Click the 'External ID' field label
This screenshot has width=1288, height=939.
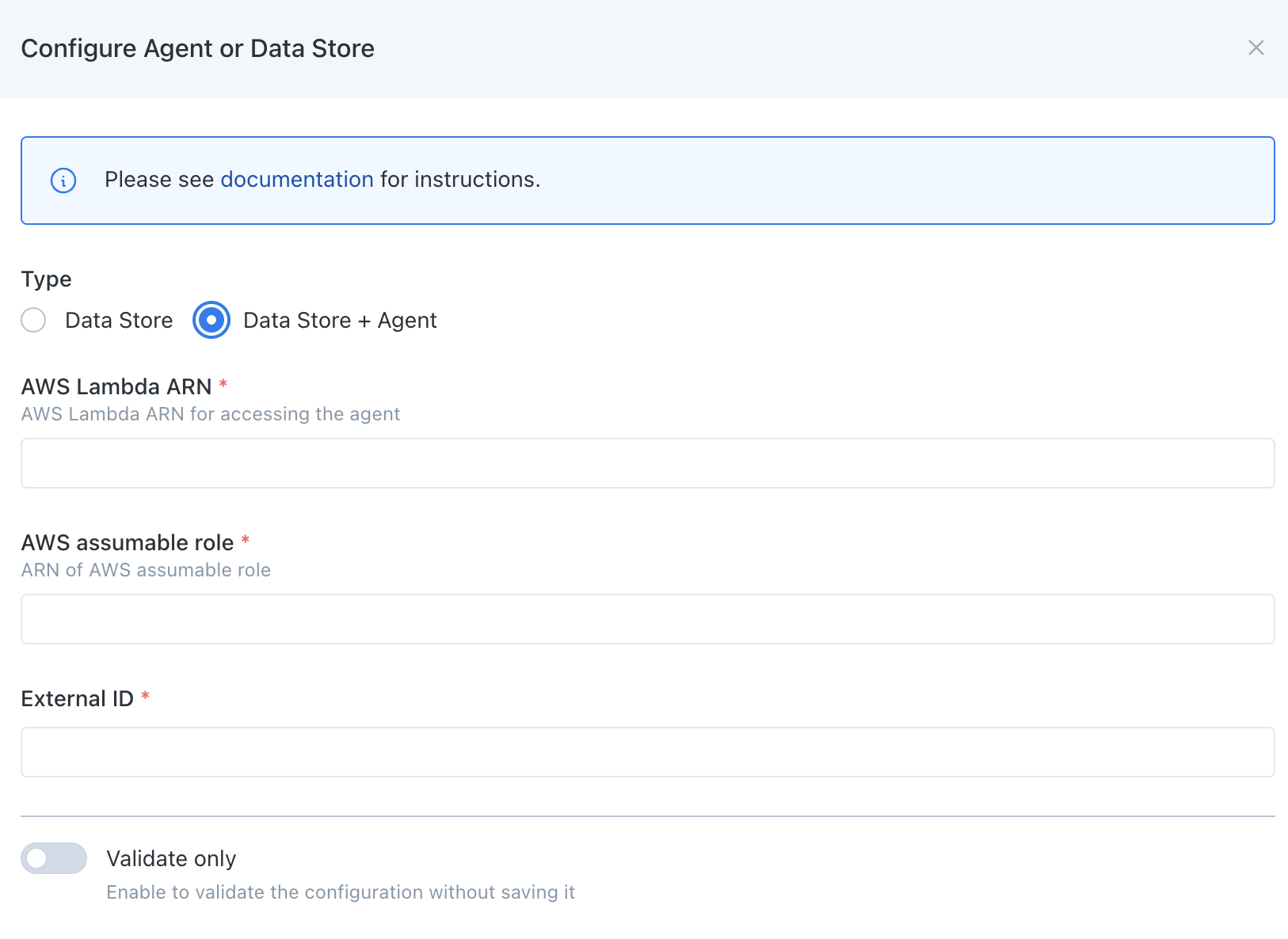[x=78, y=699]
